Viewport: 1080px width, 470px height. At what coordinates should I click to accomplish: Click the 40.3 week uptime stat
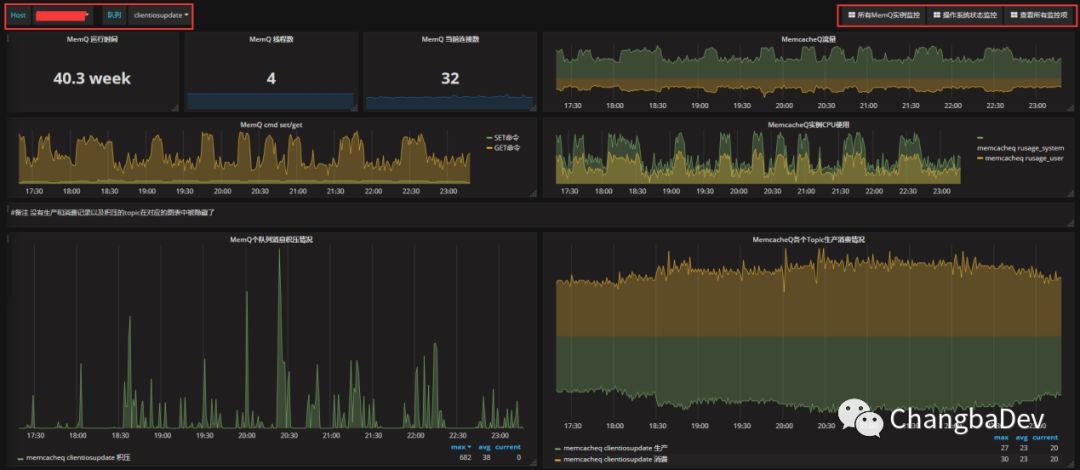point(92,79)
